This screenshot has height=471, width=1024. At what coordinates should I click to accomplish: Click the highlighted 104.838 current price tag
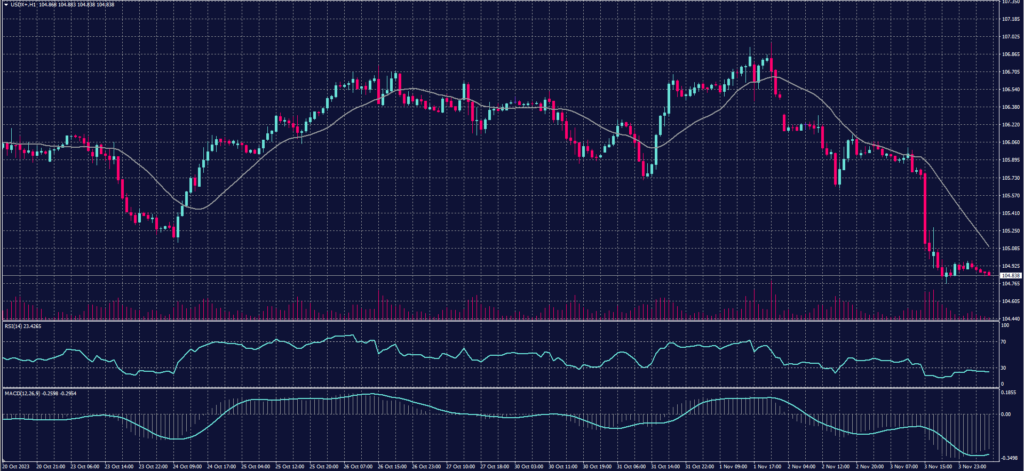(x=1009, y=274)
